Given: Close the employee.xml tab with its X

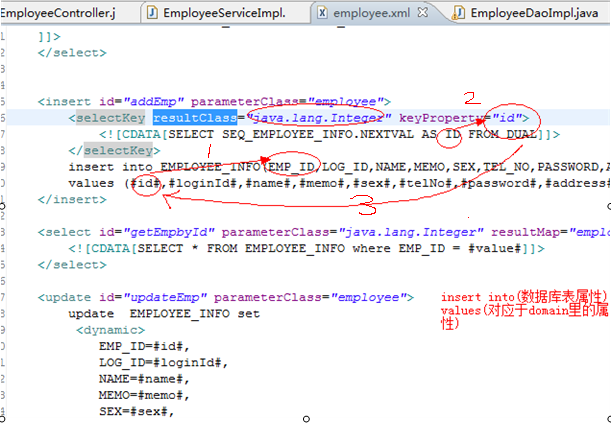Looking at the screenshot, I should 422,12.
